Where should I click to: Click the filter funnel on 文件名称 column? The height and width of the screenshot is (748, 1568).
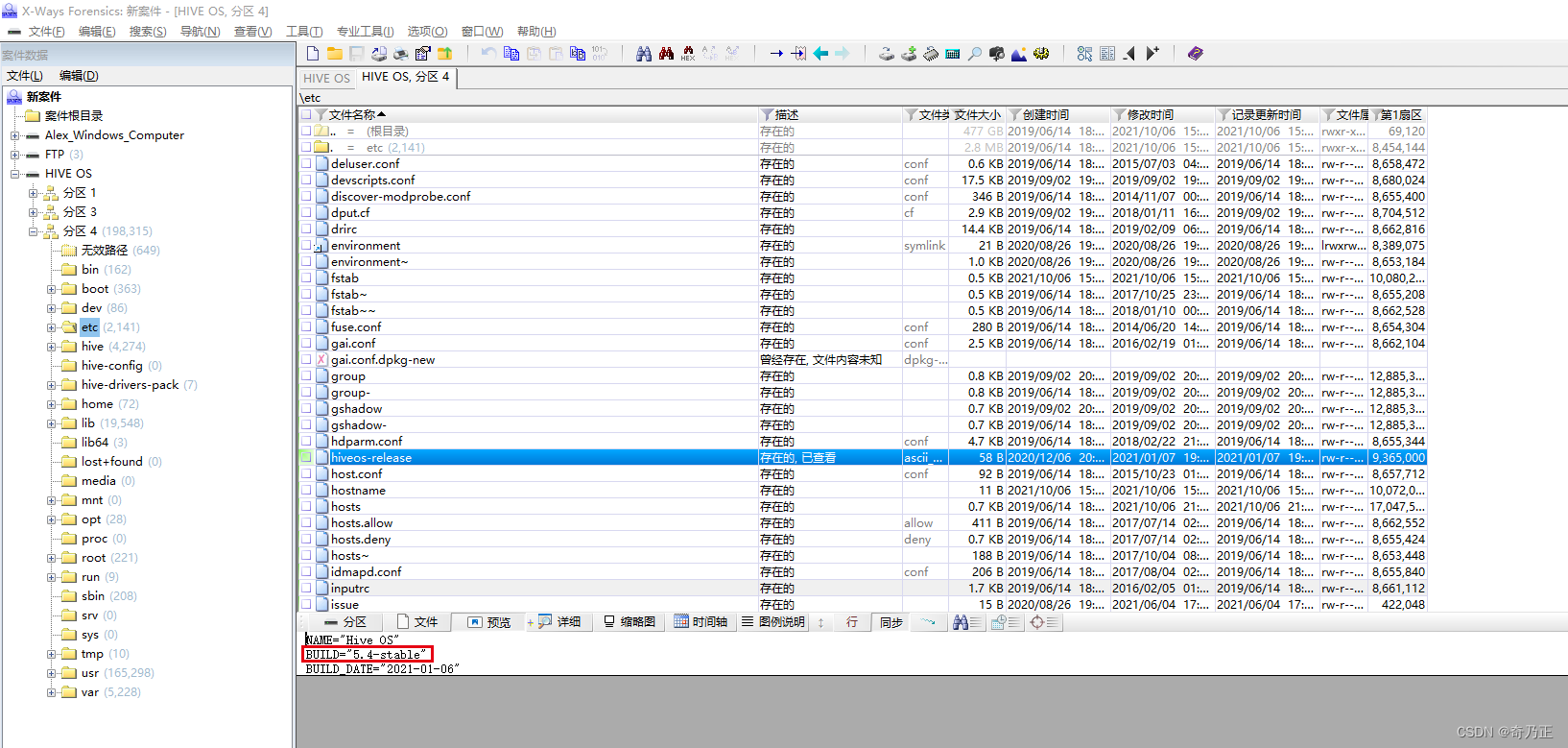[321, 115]
